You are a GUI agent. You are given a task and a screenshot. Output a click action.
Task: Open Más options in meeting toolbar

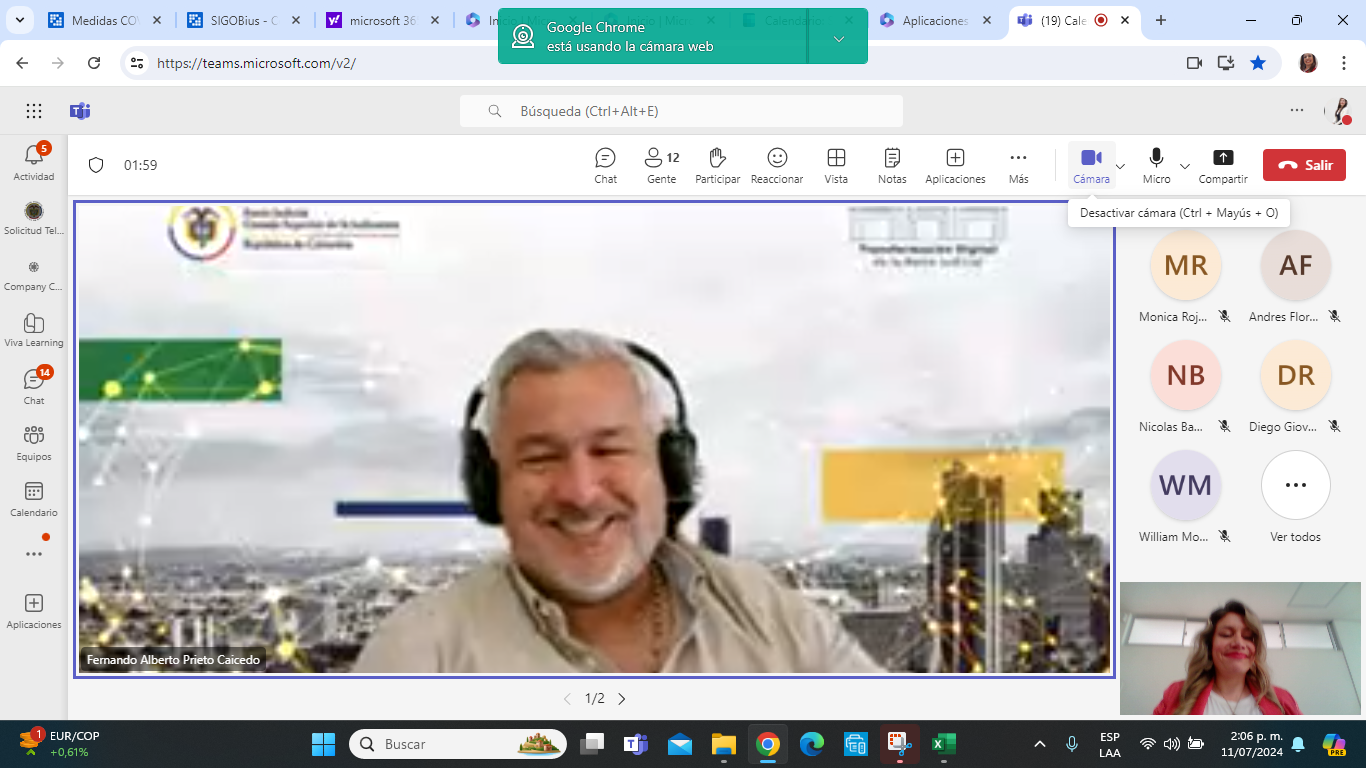coord(1018,165)
